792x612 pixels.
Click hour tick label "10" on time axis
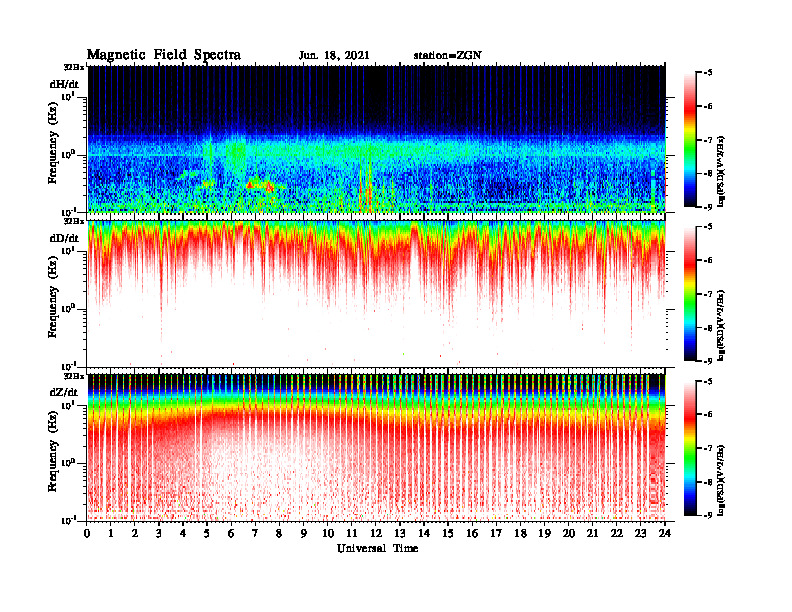click(328, 534)
